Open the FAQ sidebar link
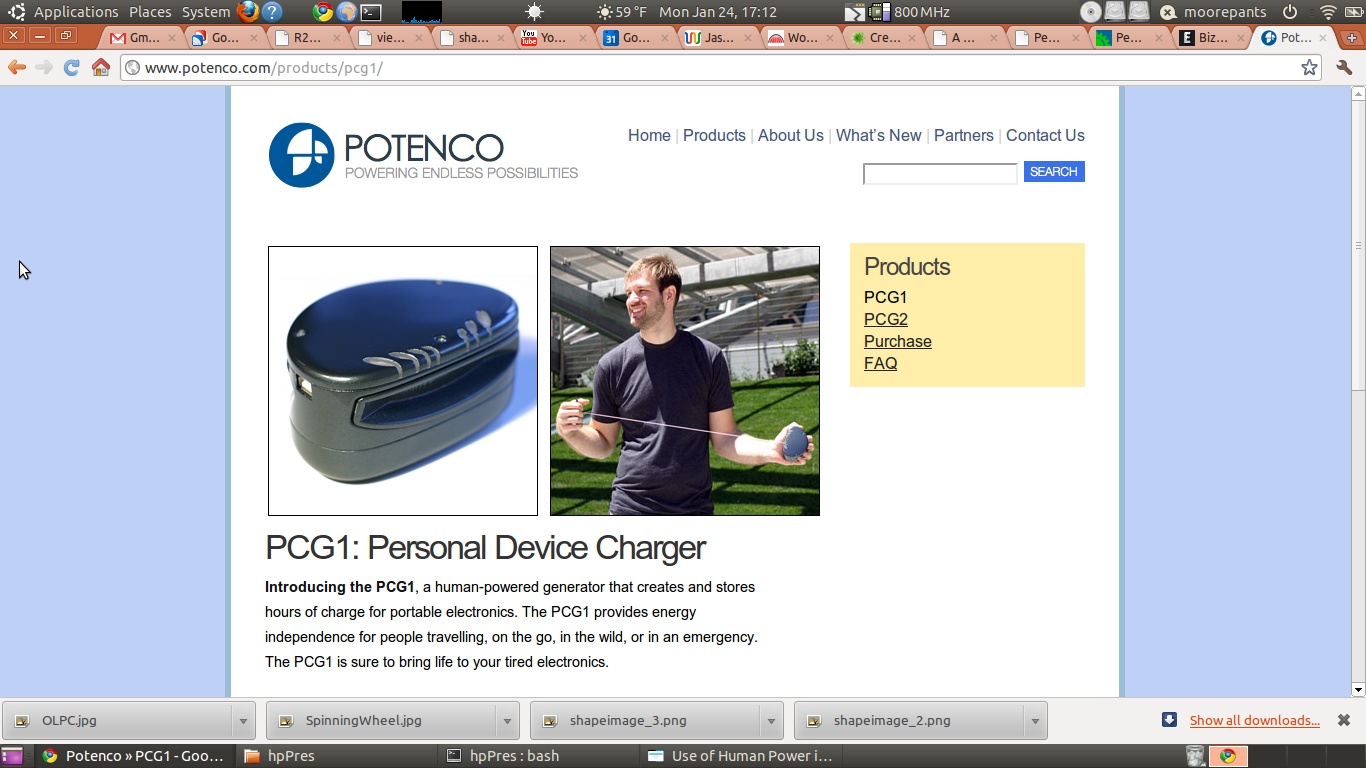 (x=881, y=363)
